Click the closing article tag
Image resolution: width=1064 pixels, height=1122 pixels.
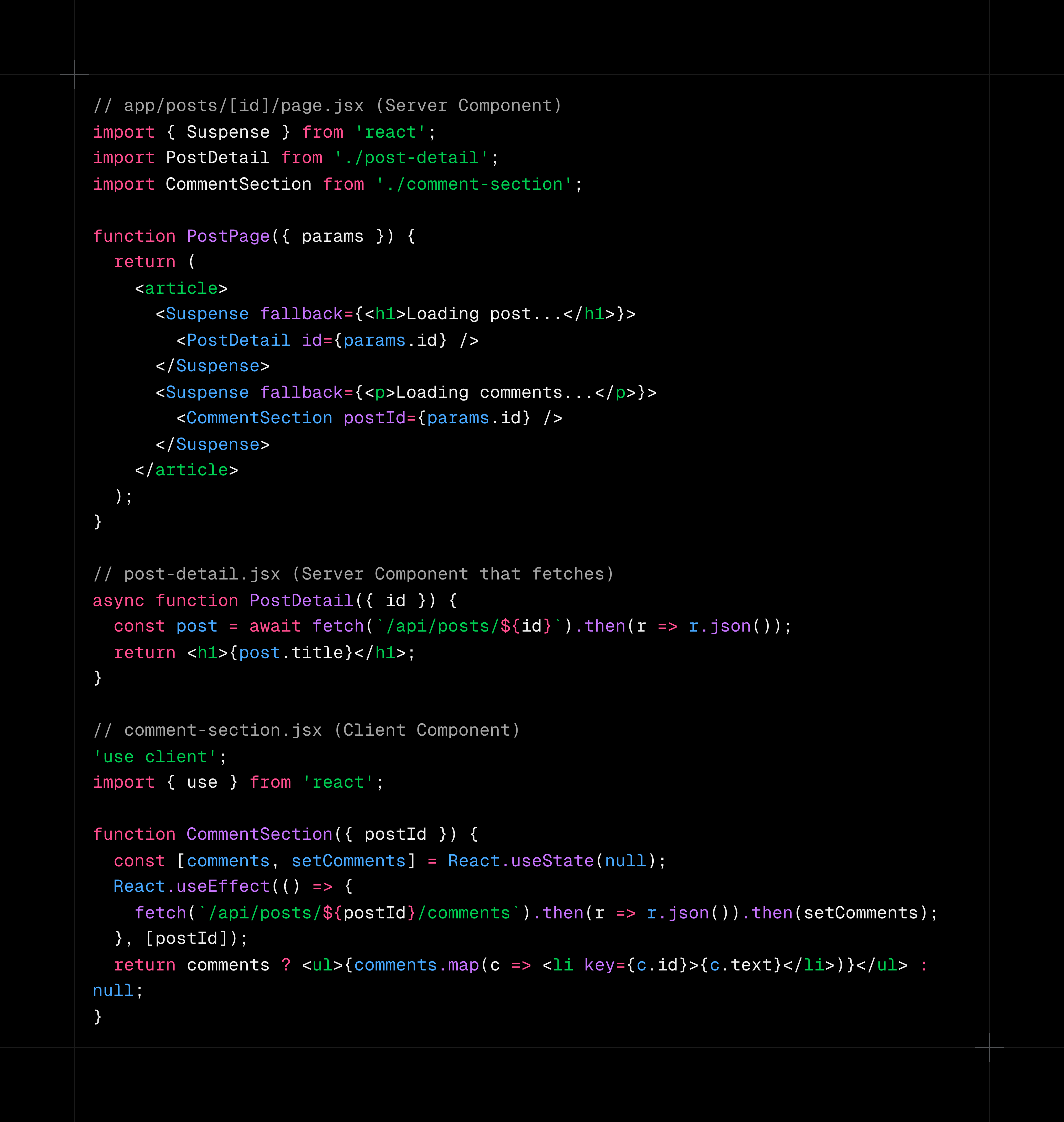click(x=186, y=470)
